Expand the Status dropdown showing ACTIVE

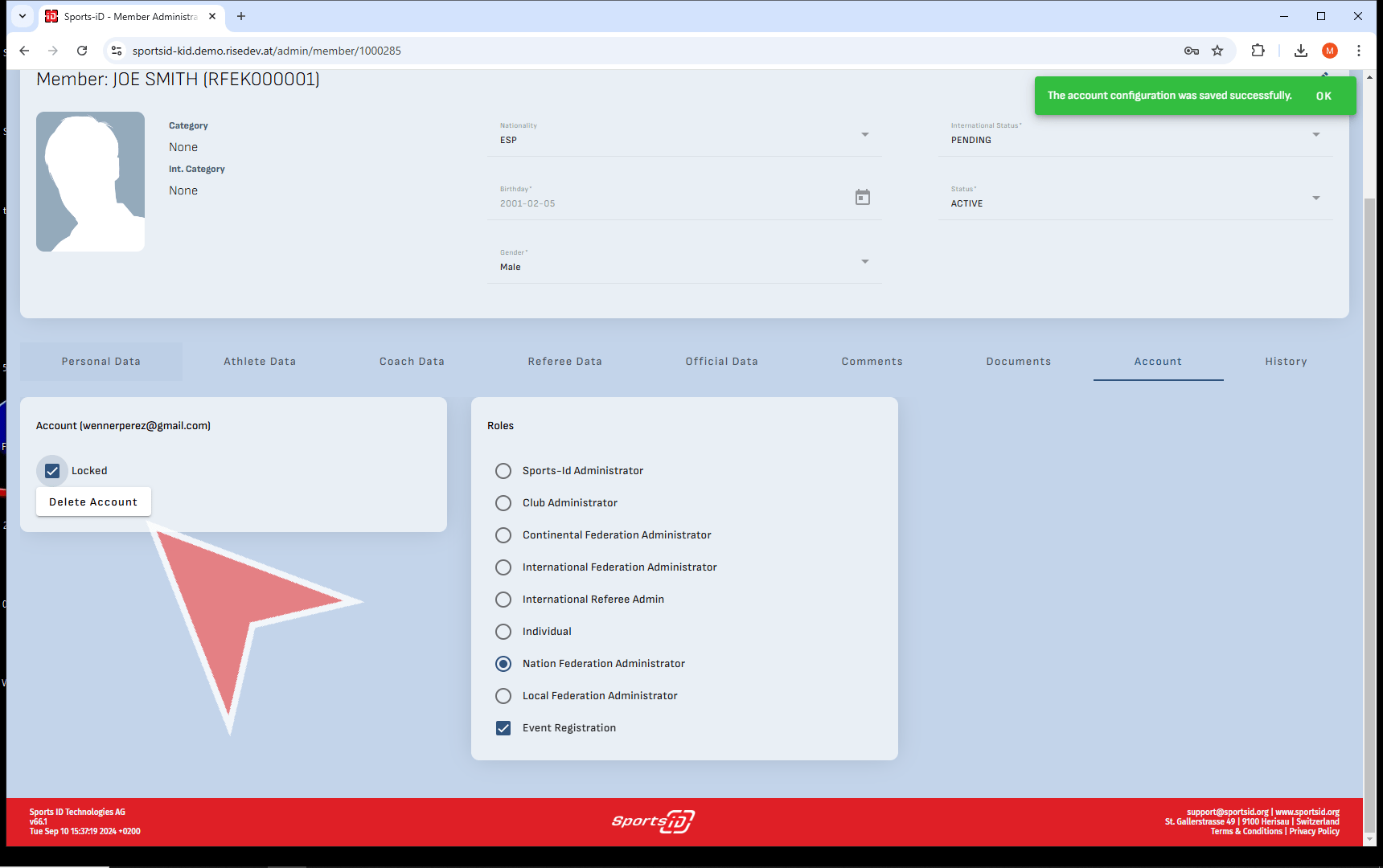1315,198
